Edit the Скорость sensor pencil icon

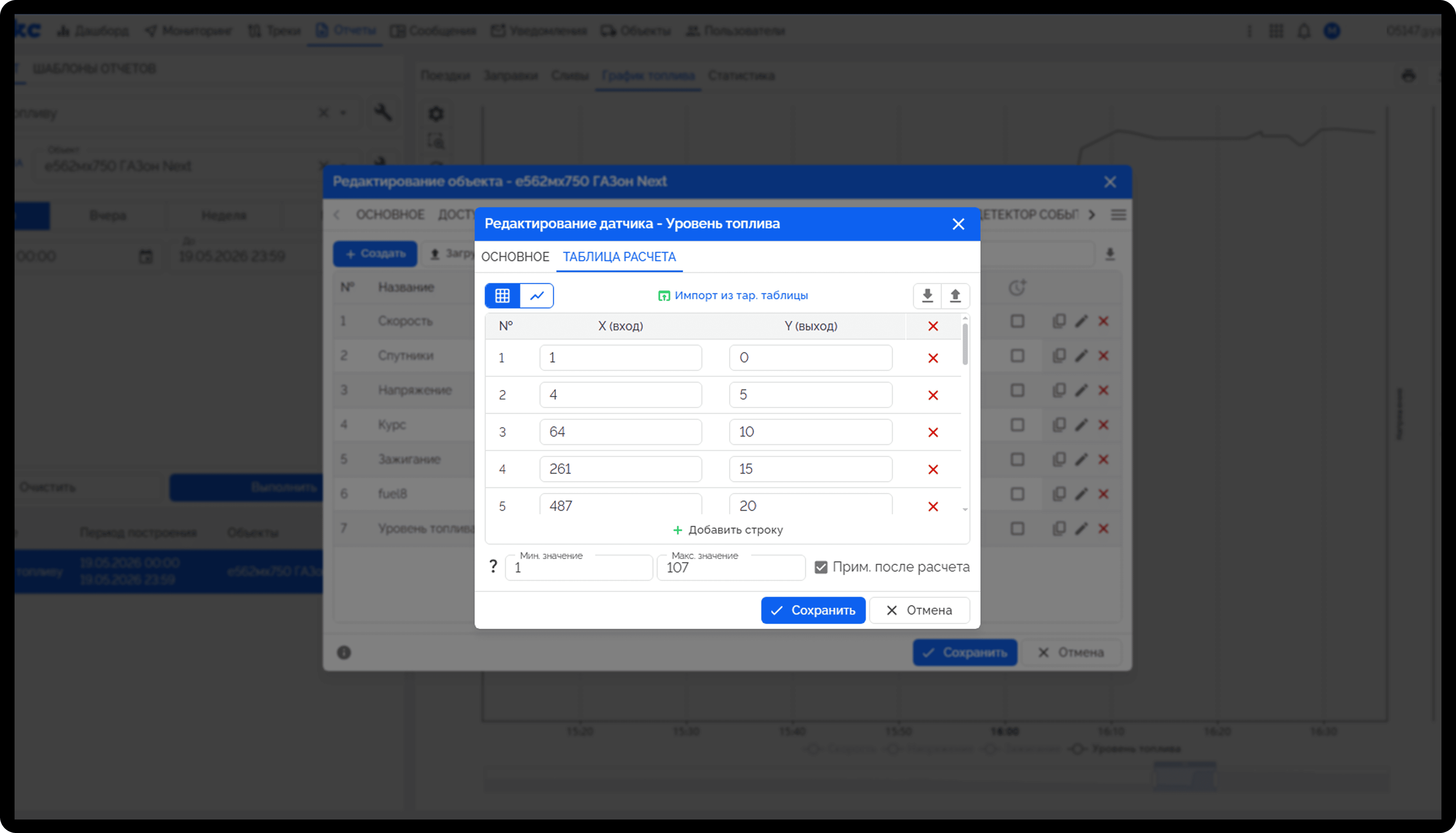[x=1080, y=322]
